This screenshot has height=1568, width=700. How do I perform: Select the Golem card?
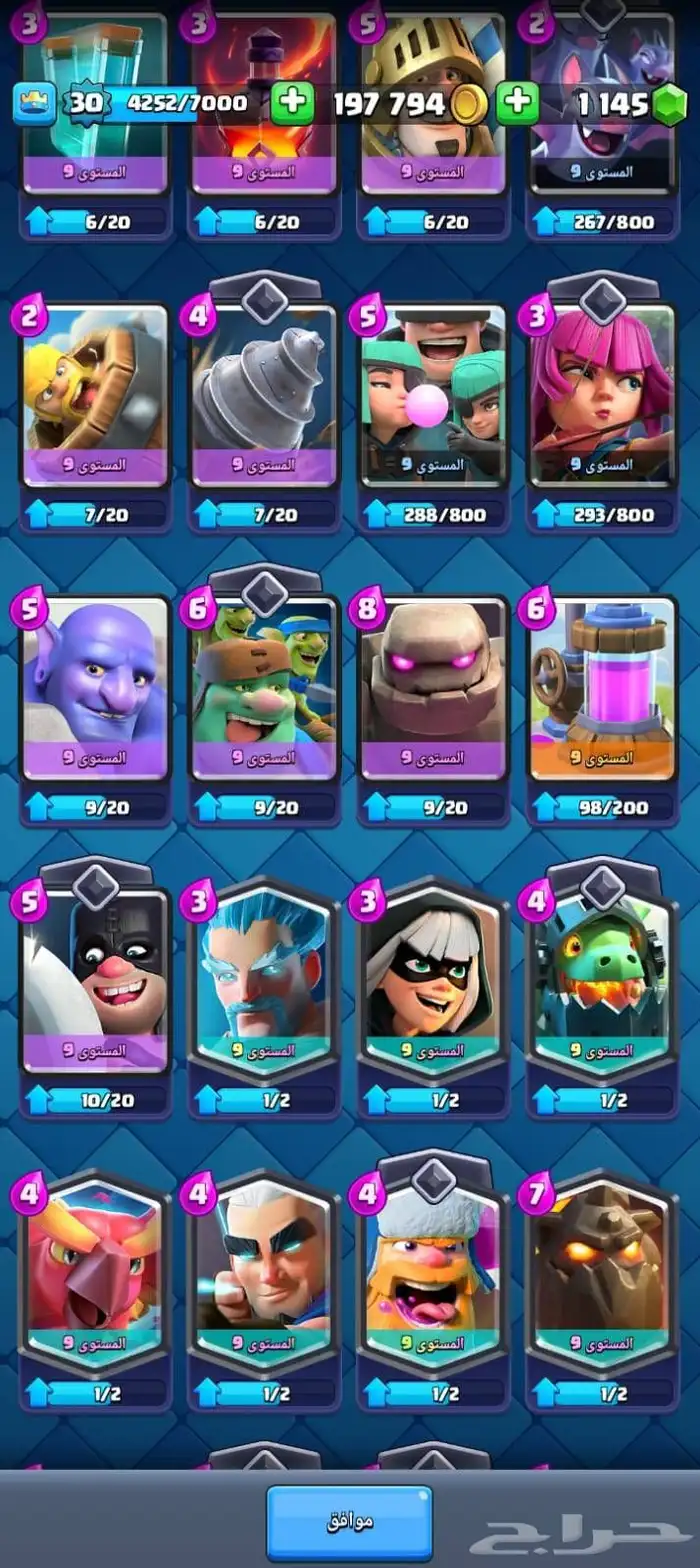coord(433,687)
